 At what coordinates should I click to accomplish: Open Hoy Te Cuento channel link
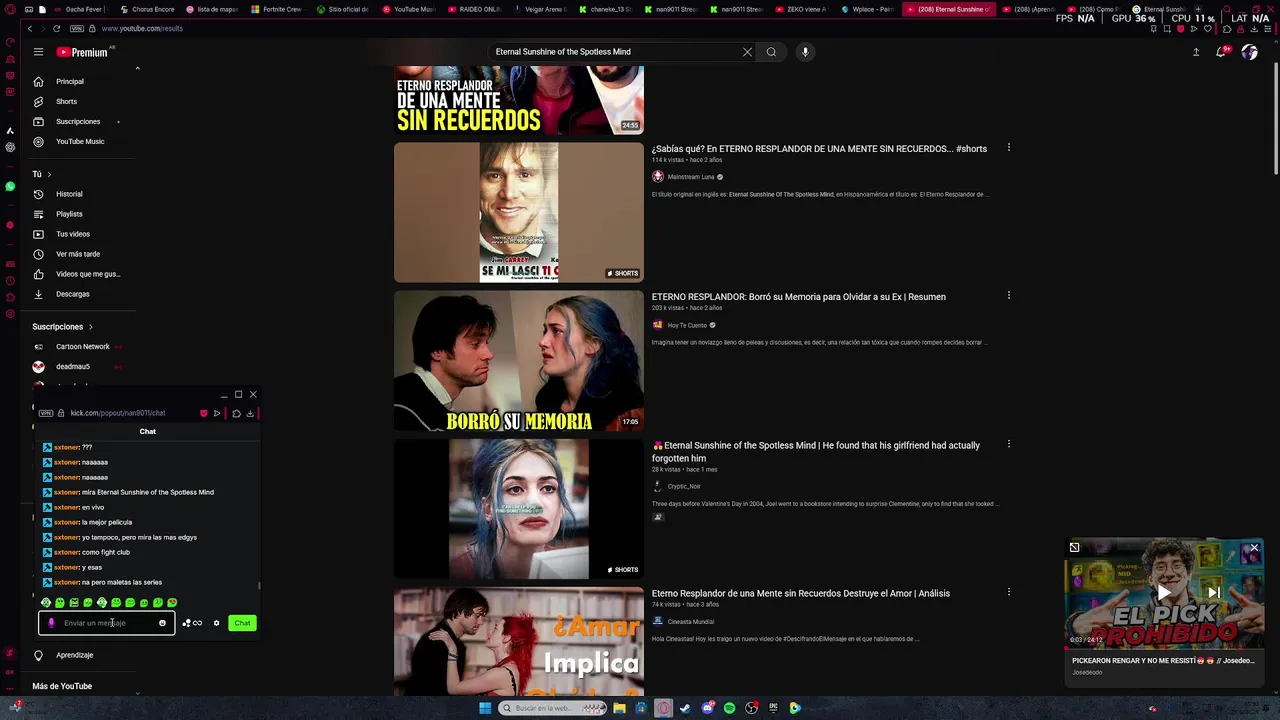coord(687,325)
